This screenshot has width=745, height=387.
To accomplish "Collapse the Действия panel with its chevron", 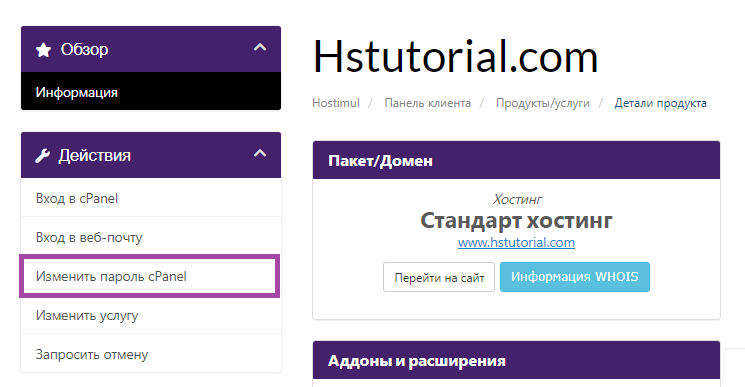I will pyautogui.click(x=260, y=153).
